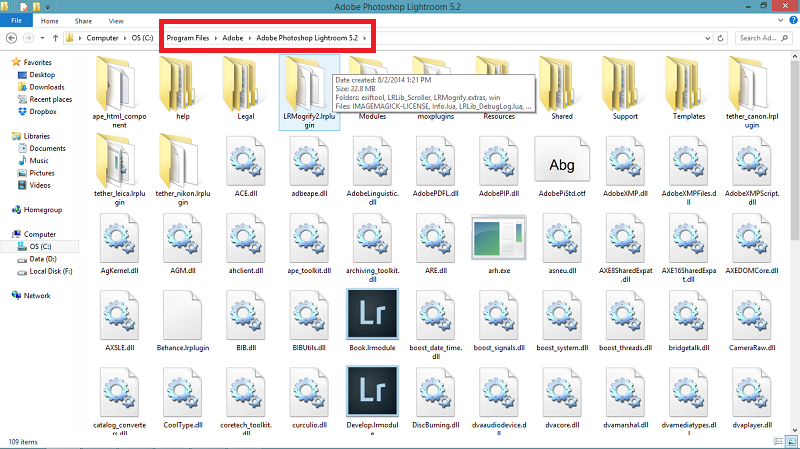The image size is (800, 449).
Task: Open Music library
Action: pyautogui.click(x=39, y=160)
